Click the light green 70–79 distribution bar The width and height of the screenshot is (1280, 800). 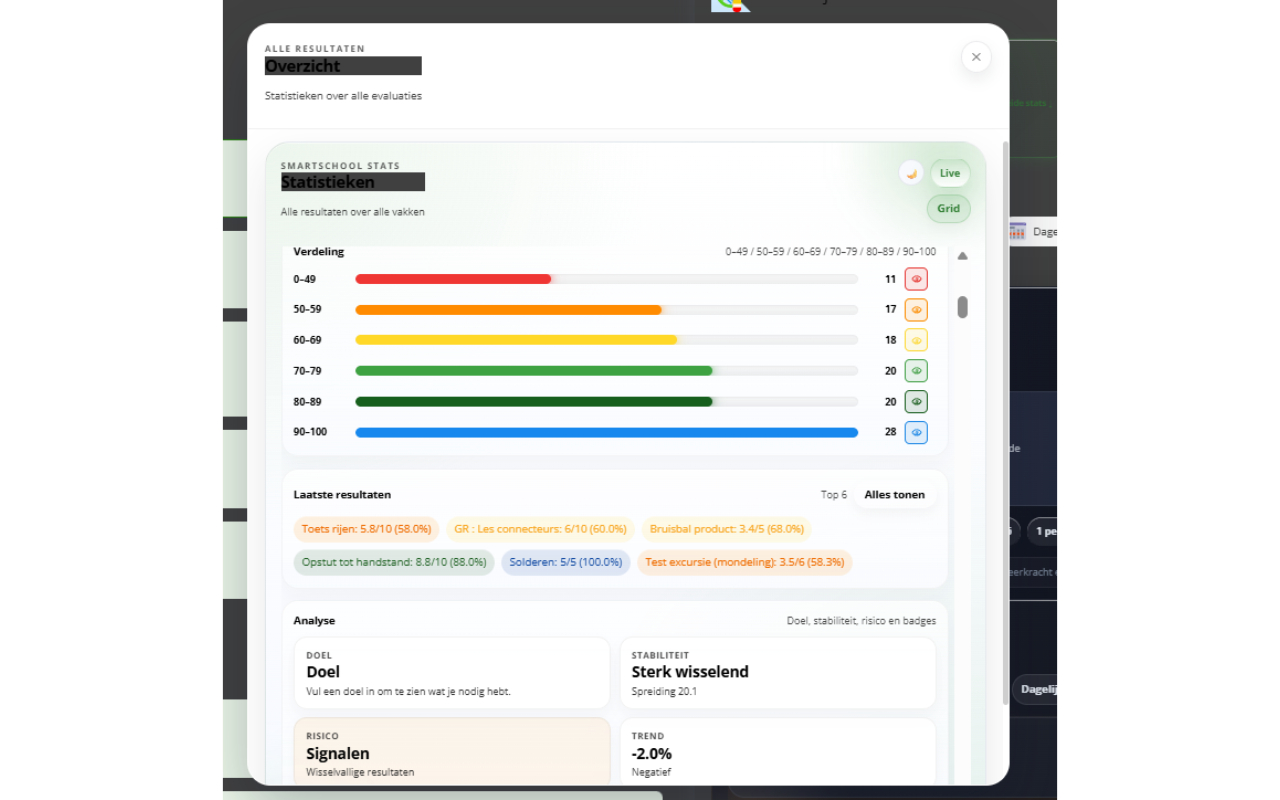534,371
